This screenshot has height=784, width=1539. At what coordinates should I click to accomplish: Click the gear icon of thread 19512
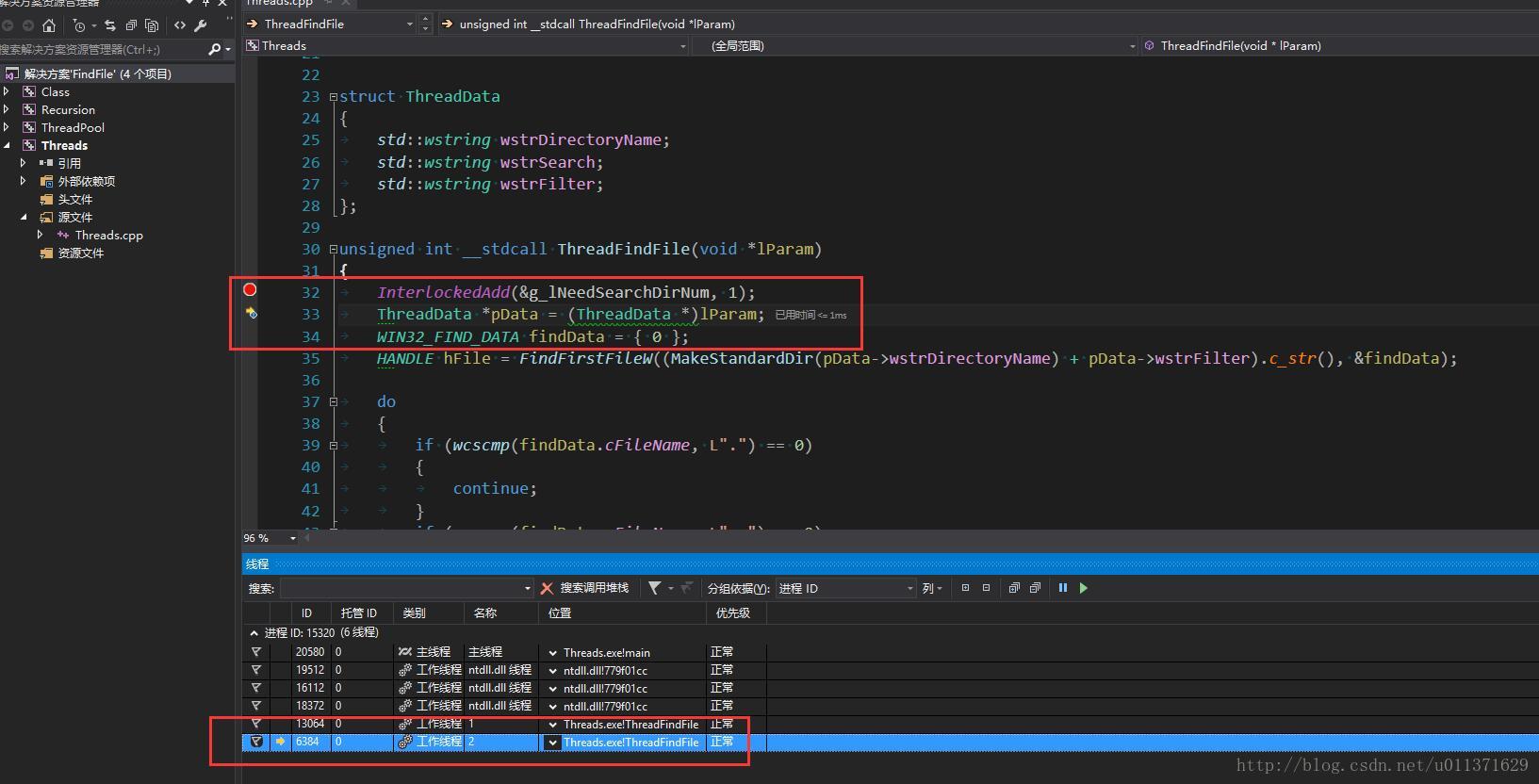click(405, 670)
